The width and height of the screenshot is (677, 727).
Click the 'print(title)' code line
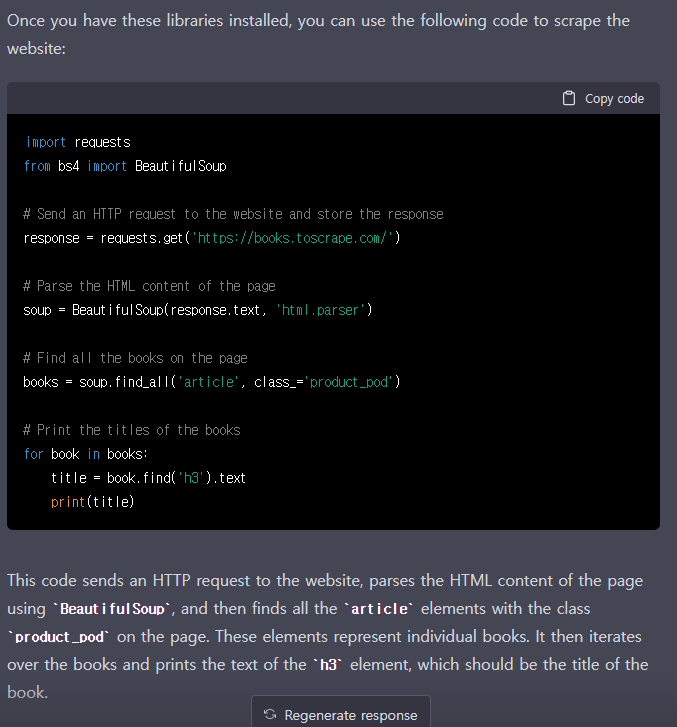pyautogui.click(x=93, y=502)
